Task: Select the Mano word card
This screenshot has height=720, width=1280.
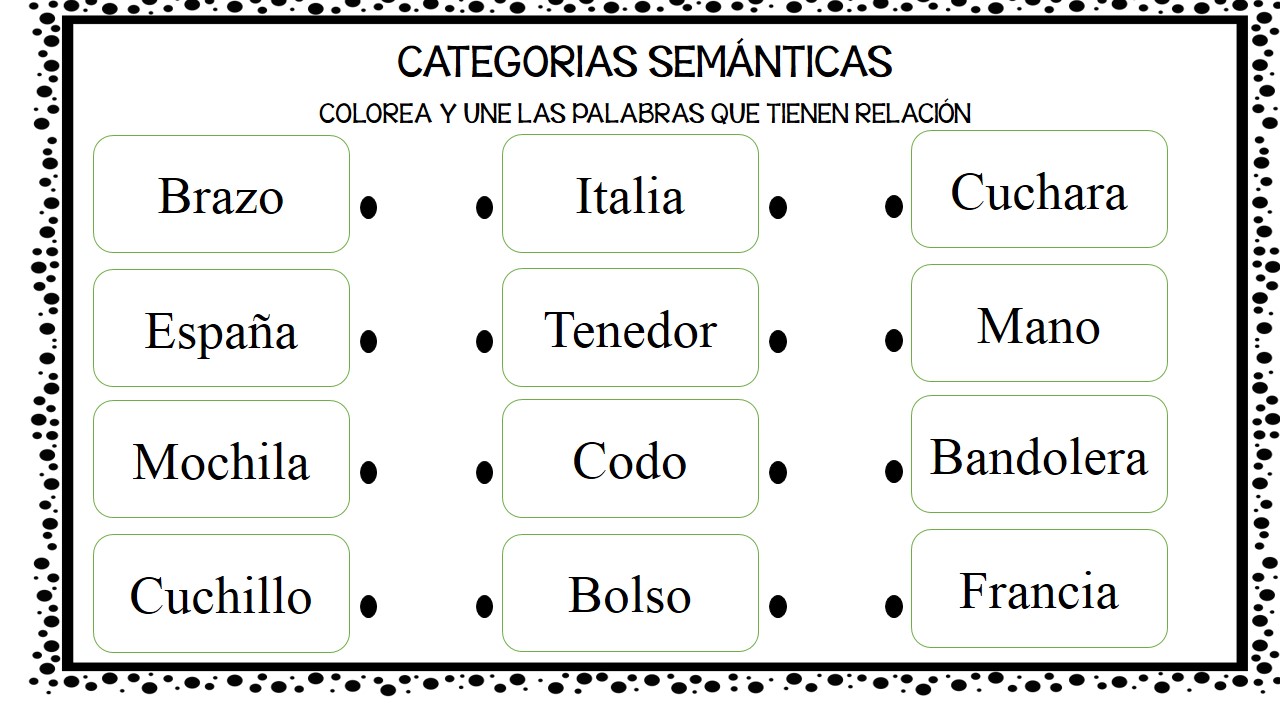Action: (1039, 323)
